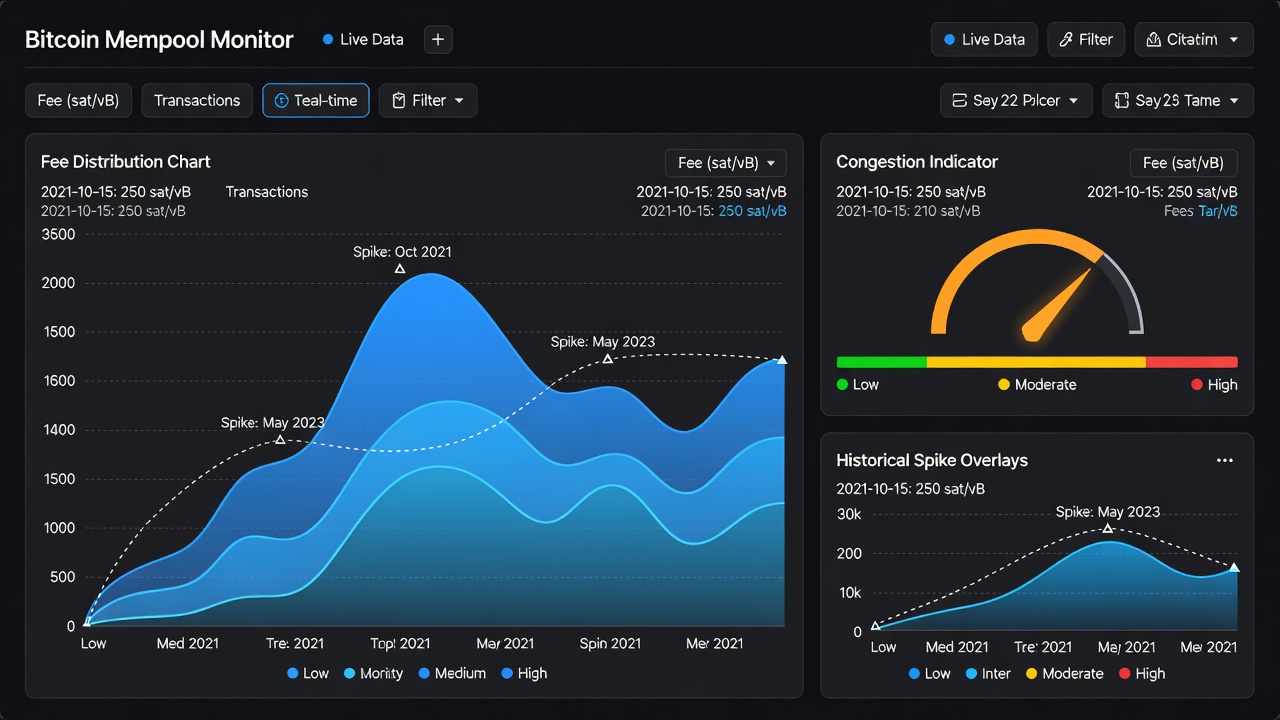
Task: Click the red High segment of congestion bar
Action: (1192, 362)
